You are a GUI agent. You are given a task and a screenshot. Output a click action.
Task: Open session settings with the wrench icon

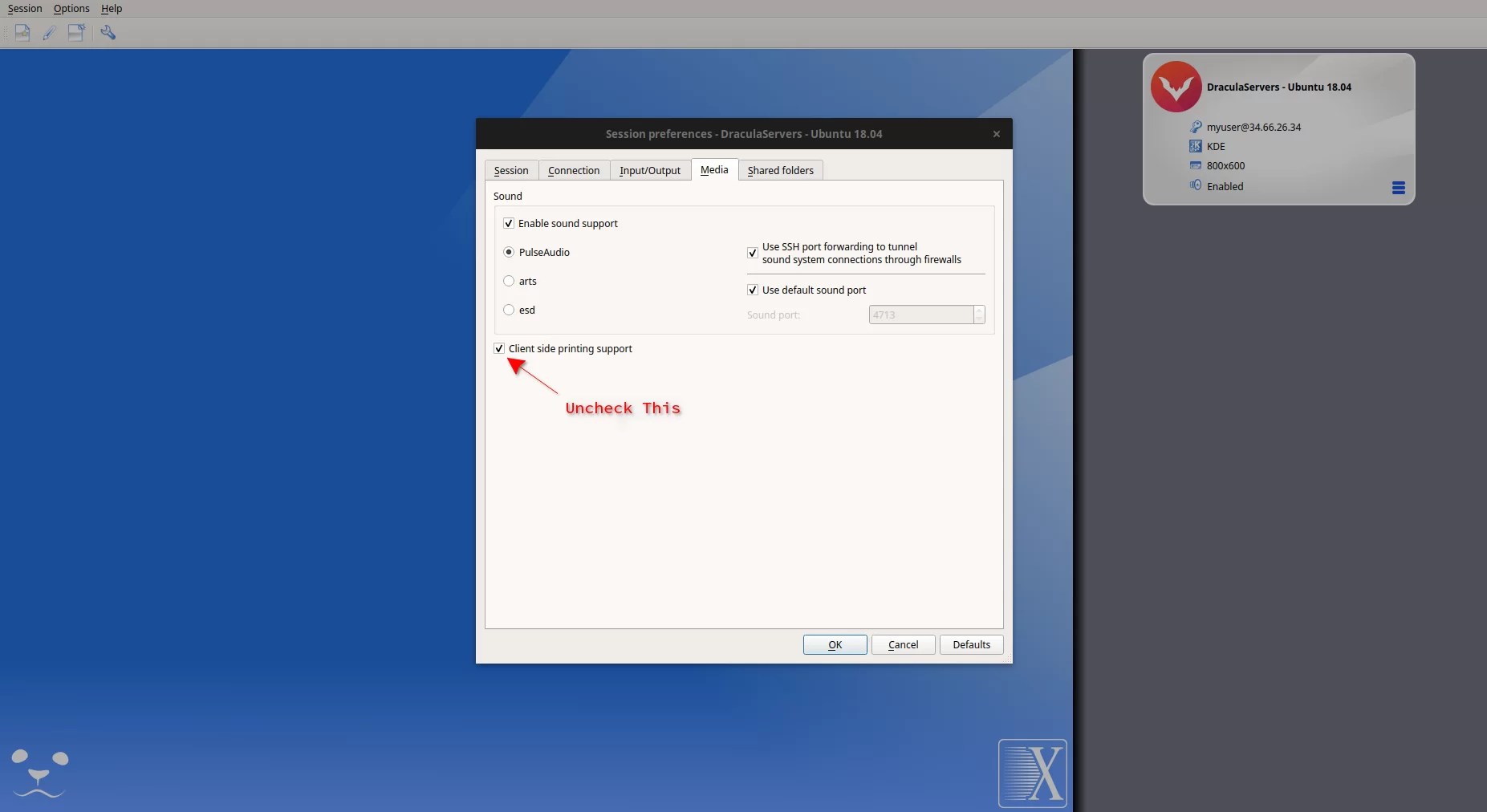click(109, 32)
